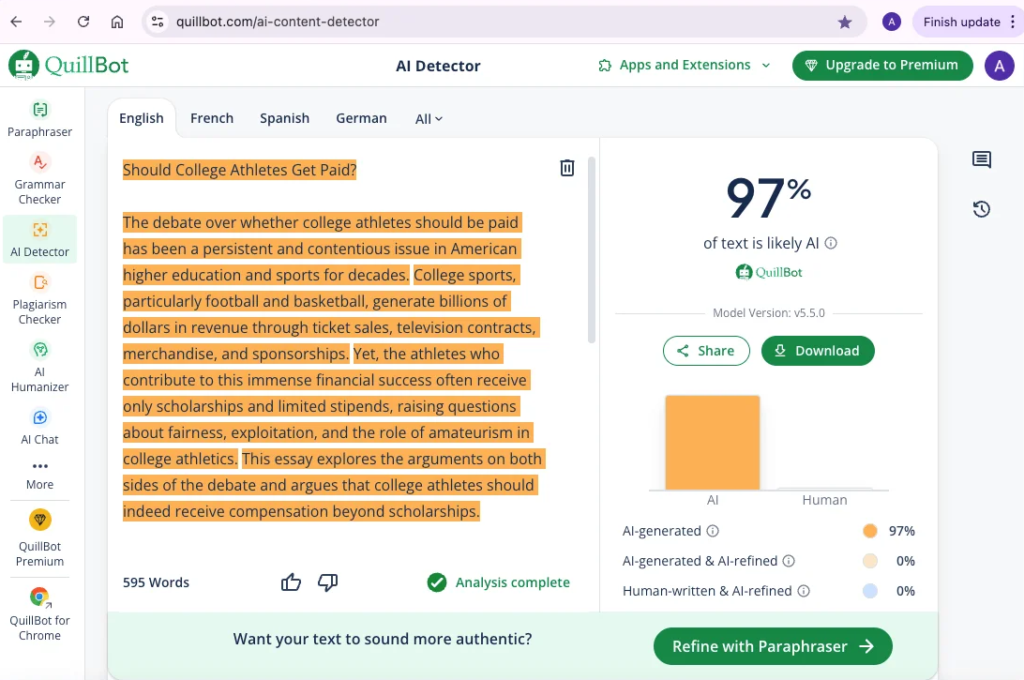Open AI Chat from sidebar
1024x680 pixels.
[40, 427]
